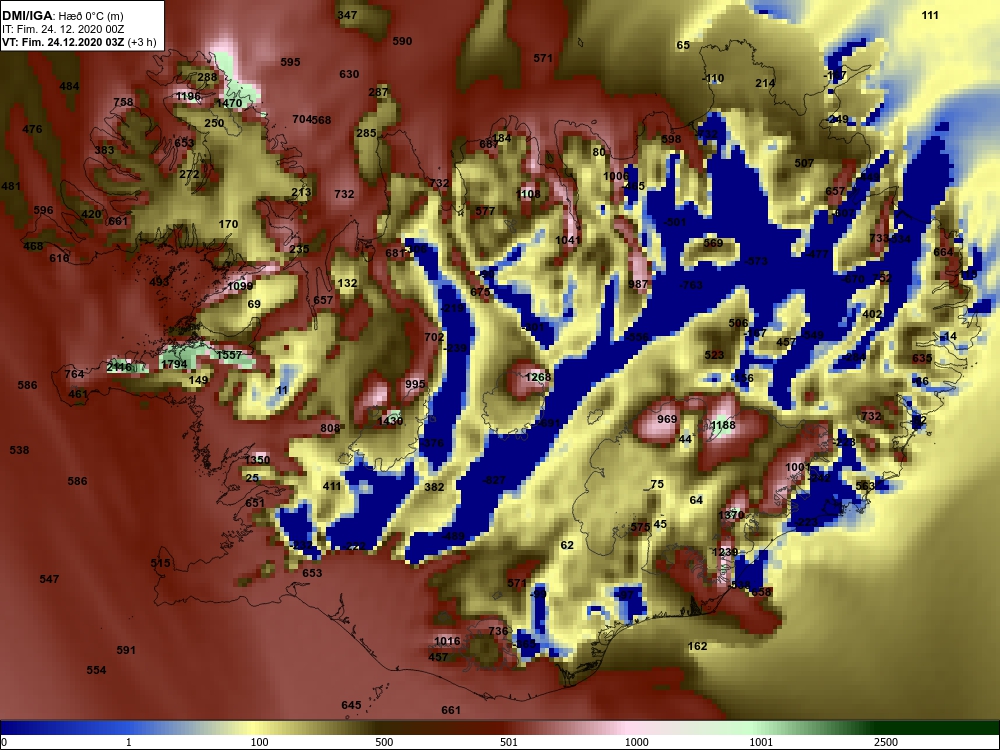1000x750 pixels.
Task: Click the map value 808
Action: pyautogui.click(x=330, y=429)
